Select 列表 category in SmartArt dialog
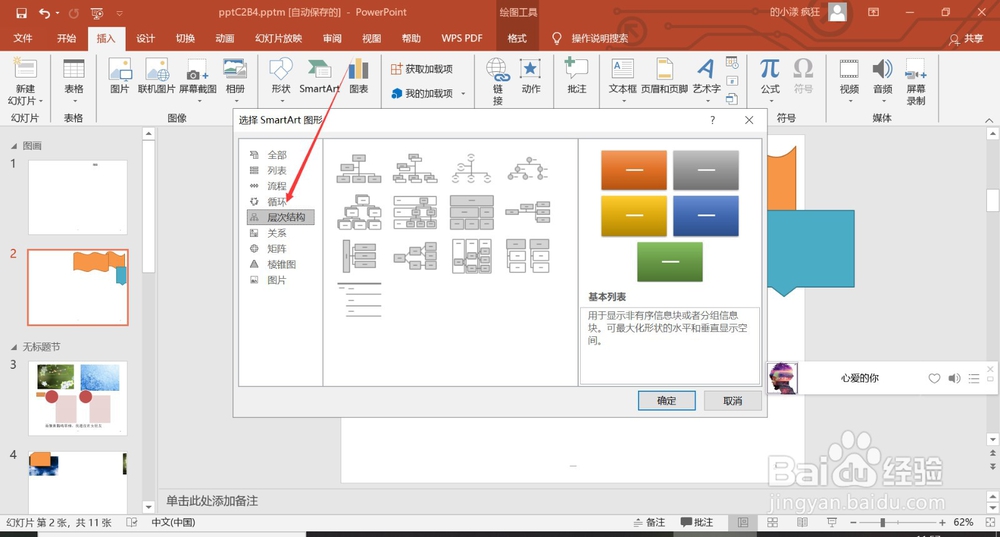This screenshot has width=1000, height=537. click(276, 170)
